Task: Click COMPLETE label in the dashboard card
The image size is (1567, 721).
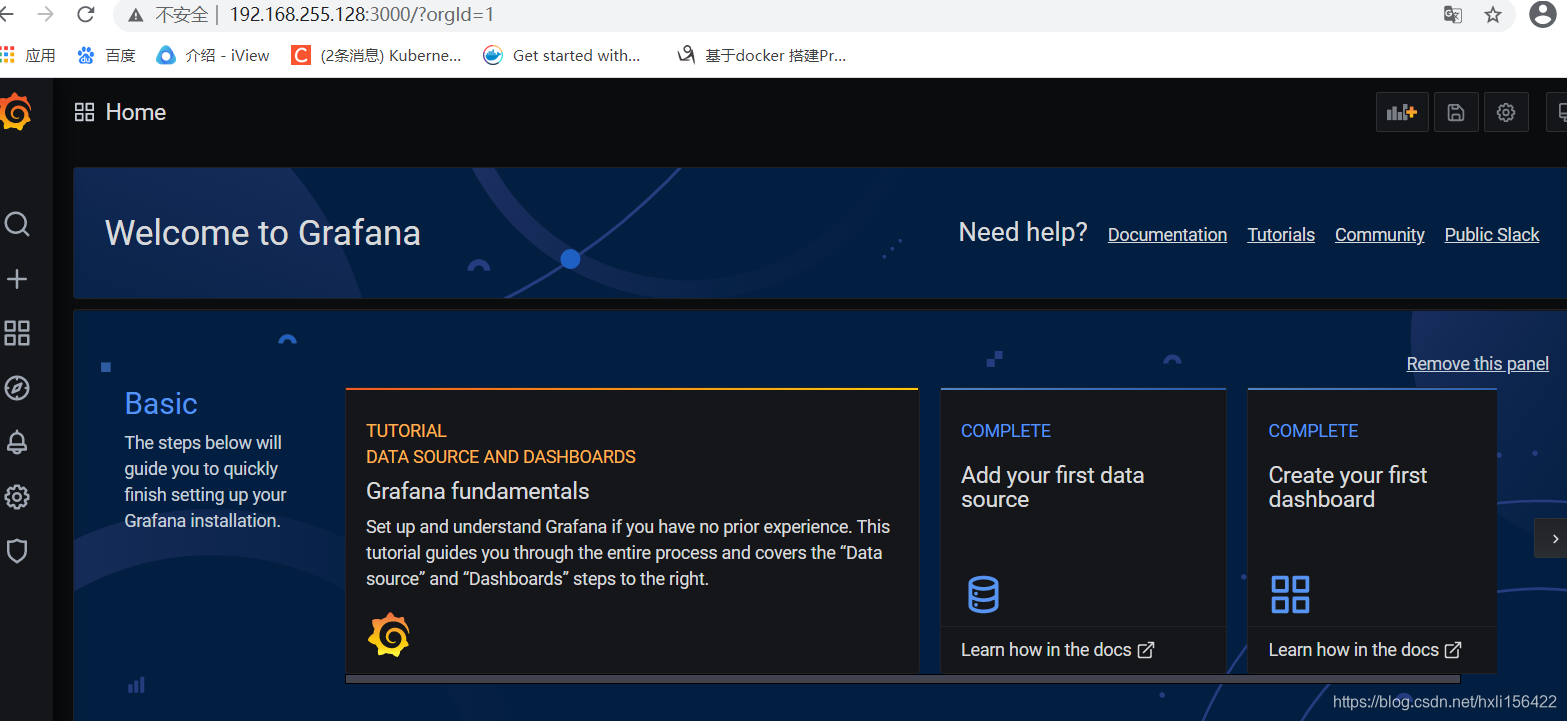Action: click(x=1313, y=431)
